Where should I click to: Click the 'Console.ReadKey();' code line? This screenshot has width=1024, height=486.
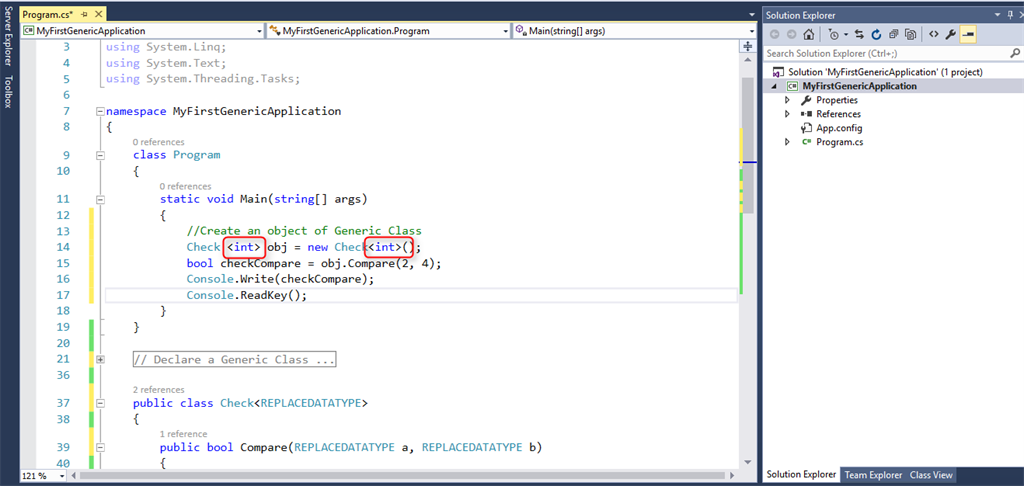coord(246,295)
